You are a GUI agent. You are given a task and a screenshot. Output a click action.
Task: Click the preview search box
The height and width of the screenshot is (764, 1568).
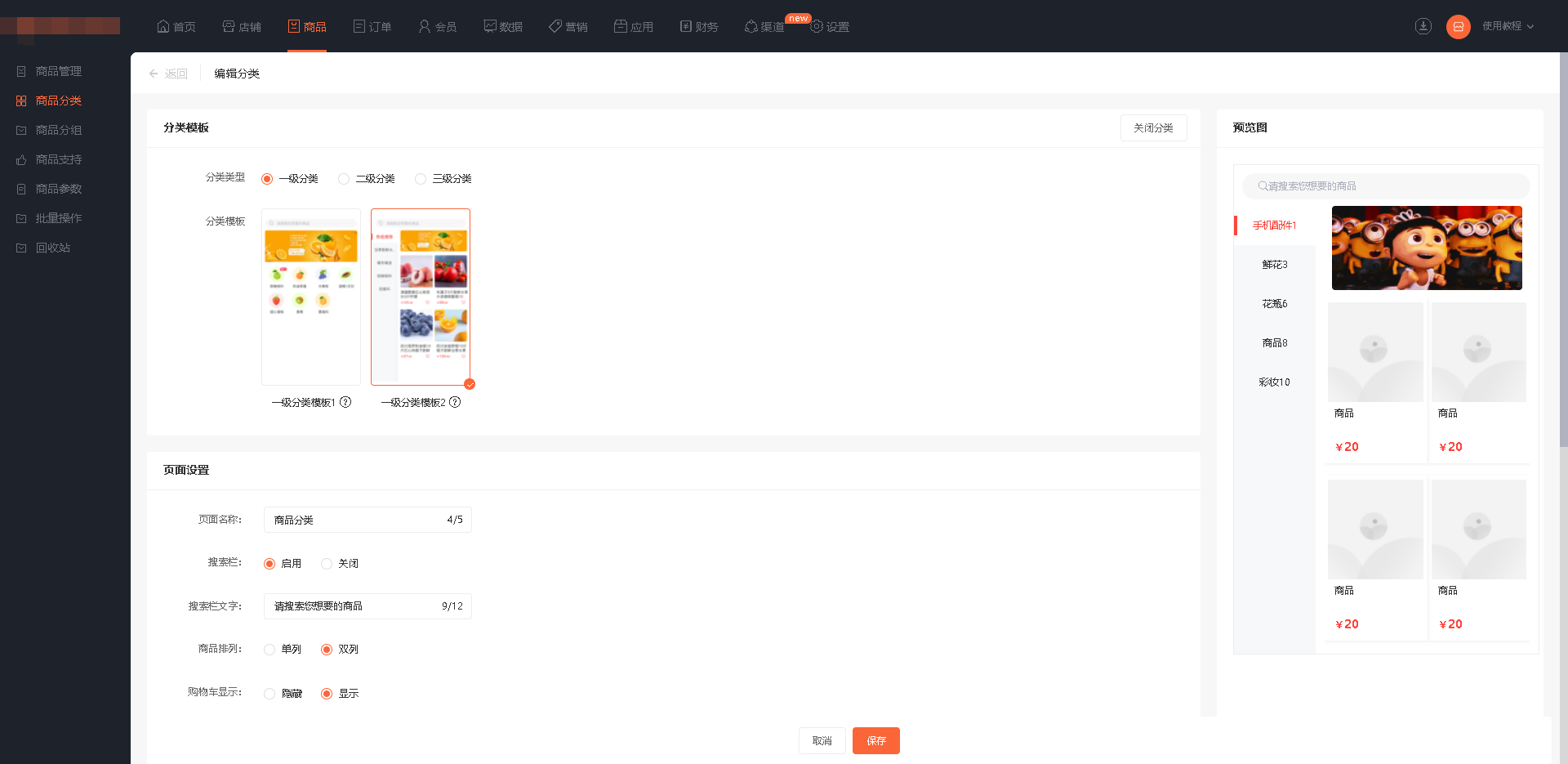coord(1386,186)
